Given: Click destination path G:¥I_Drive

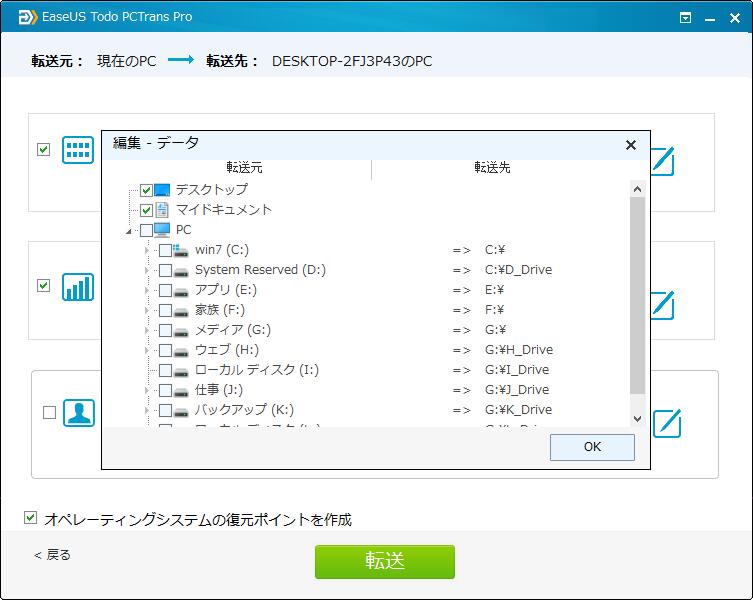Looking at the screenshot, I should pos(517,370).
